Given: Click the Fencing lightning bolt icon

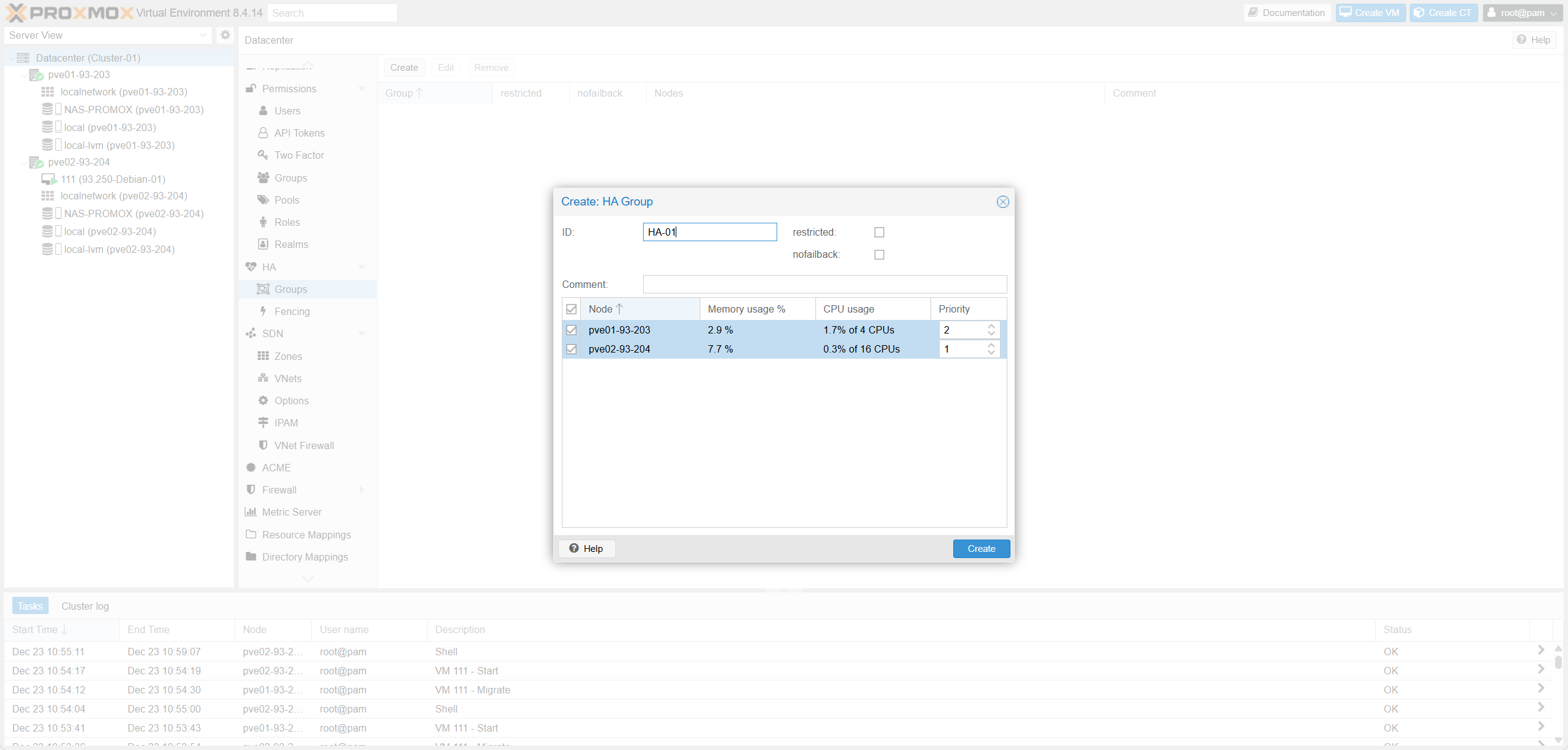Looking at the screenshot, I should pyautogui.click(x=263, y=311).
